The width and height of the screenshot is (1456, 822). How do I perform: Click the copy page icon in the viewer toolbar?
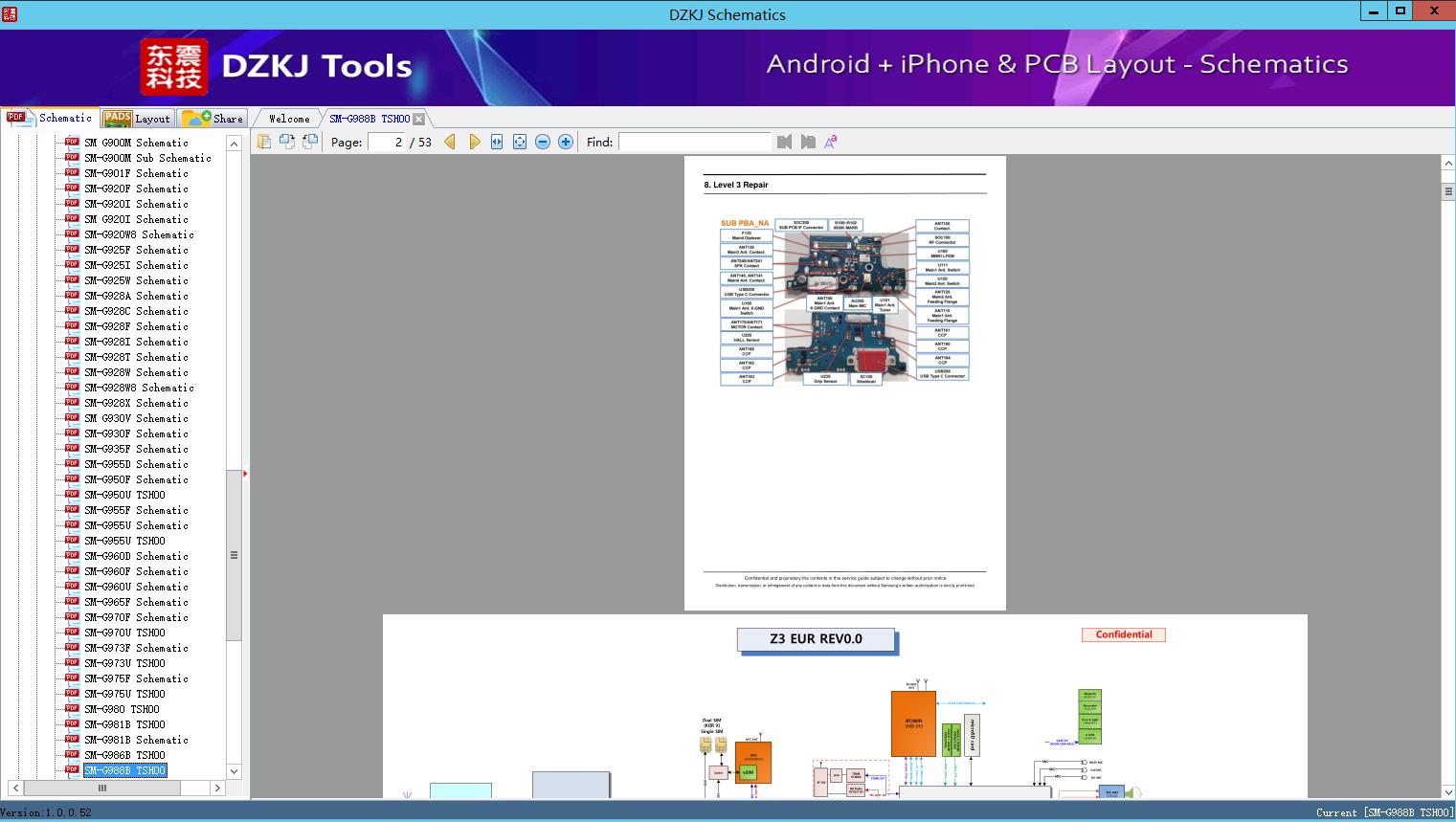[264, 142]
